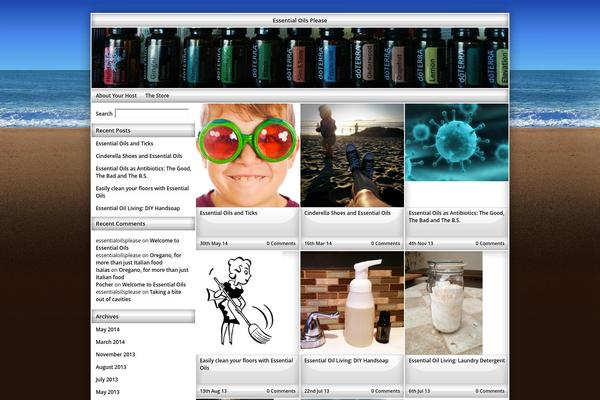
Task: Open the About Your Host menu item
Action: 116,96
